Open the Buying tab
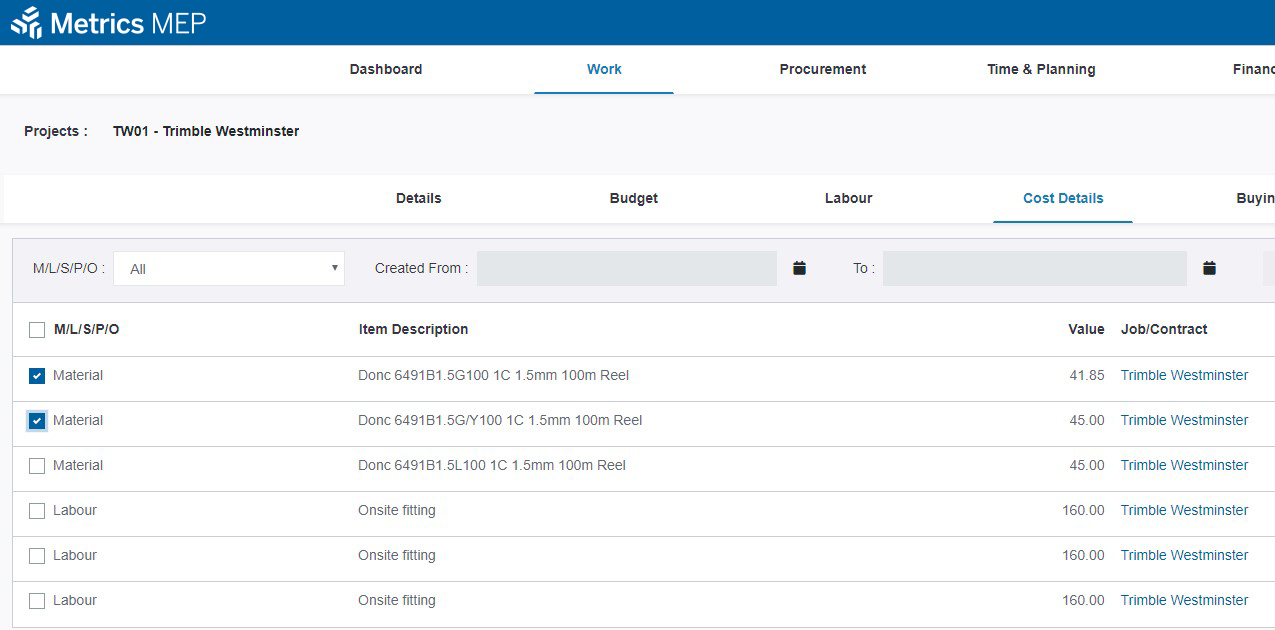The width and height of the screenshot is (1275, 630). pos(1254,198)
